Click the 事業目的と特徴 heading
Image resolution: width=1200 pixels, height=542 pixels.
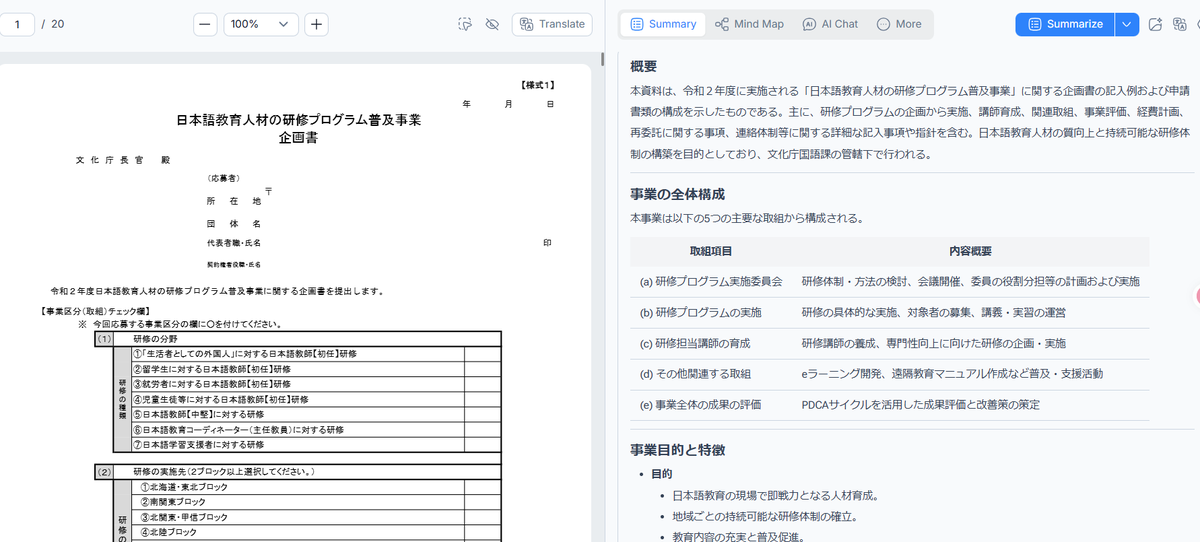coord(677,450)
